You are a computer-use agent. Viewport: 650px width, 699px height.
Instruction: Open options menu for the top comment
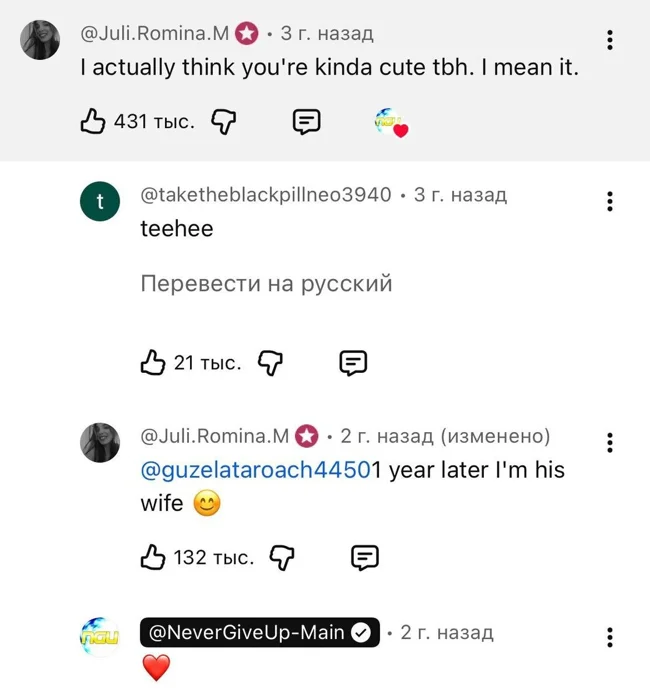tap(610, 40)
